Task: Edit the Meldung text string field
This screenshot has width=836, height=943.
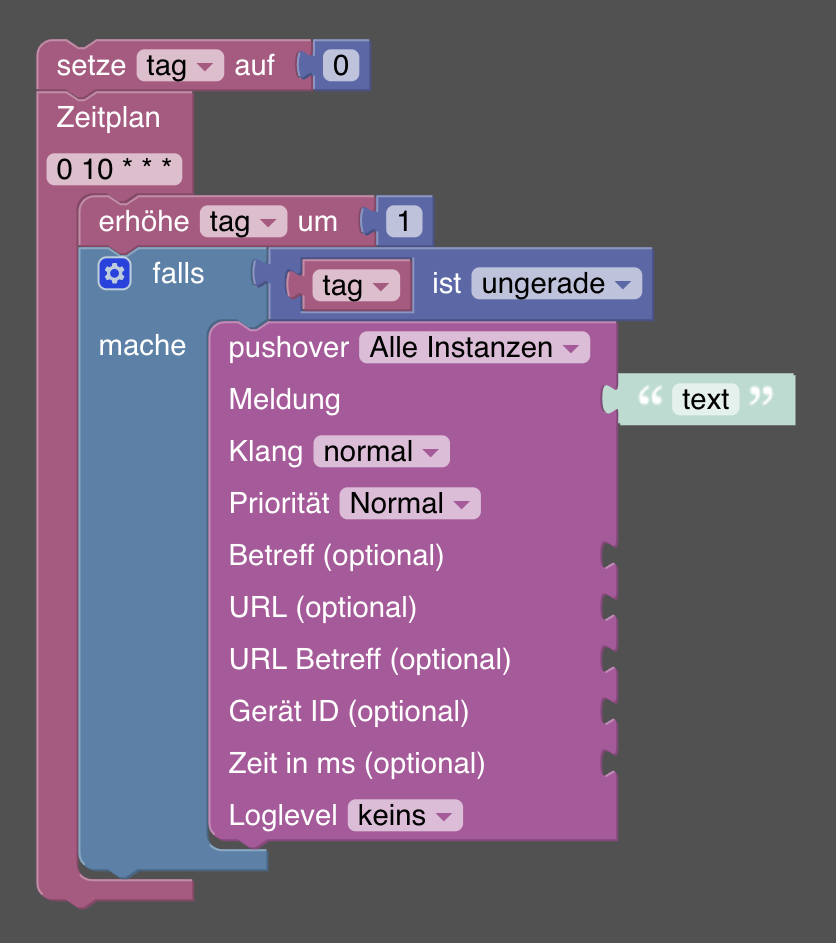Action: click(705, 399)
